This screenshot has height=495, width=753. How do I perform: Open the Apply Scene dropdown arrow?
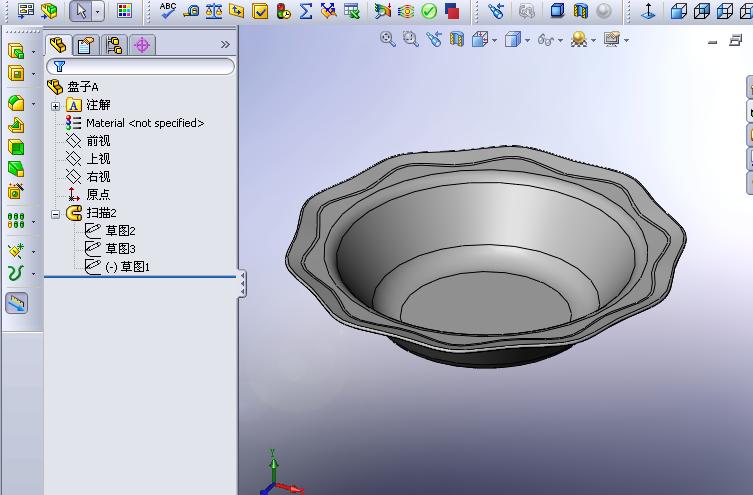click(x=593, y=40)
